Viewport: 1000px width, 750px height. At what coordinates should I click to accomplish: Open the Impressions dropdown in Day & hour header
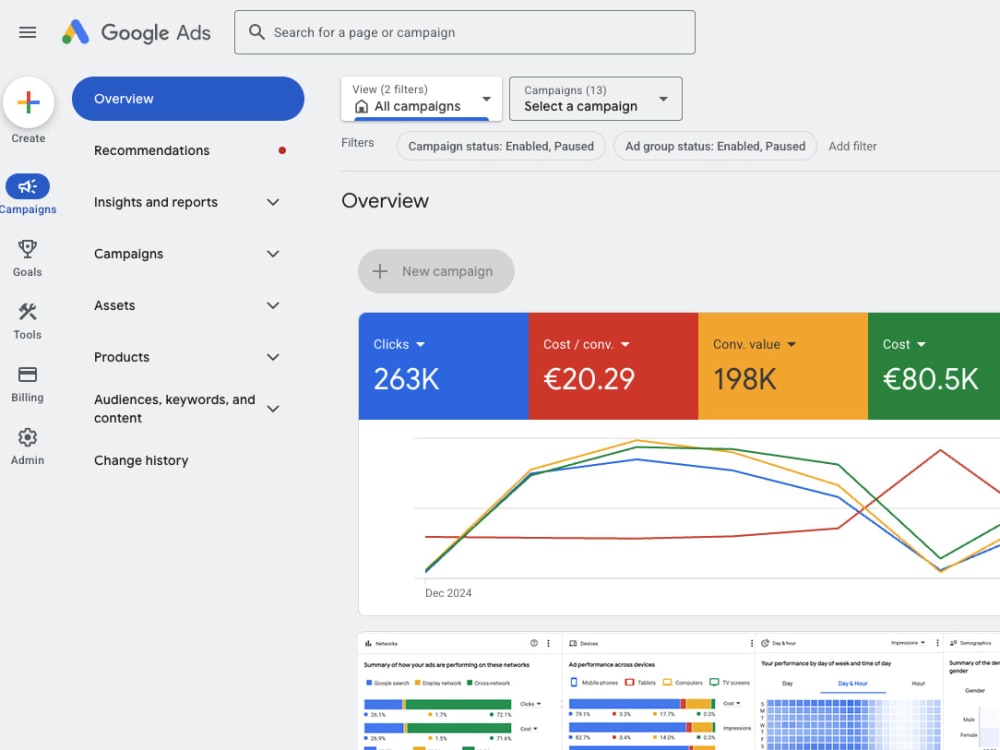point(908,643)
